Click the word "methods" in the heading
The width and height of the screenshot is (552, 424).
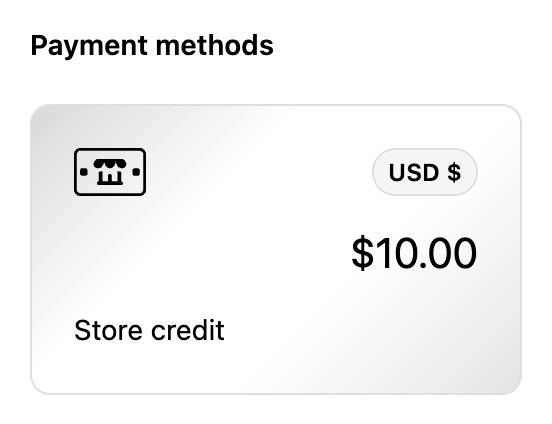pyautogui.click(x=214, y=46)
